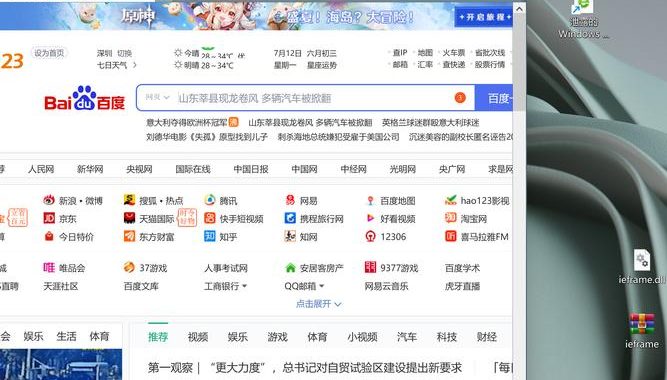The height and width of the screenshot is (380, 667).
Task: Click the 喜马拉雅FM icon
Action: pos(451,236)
